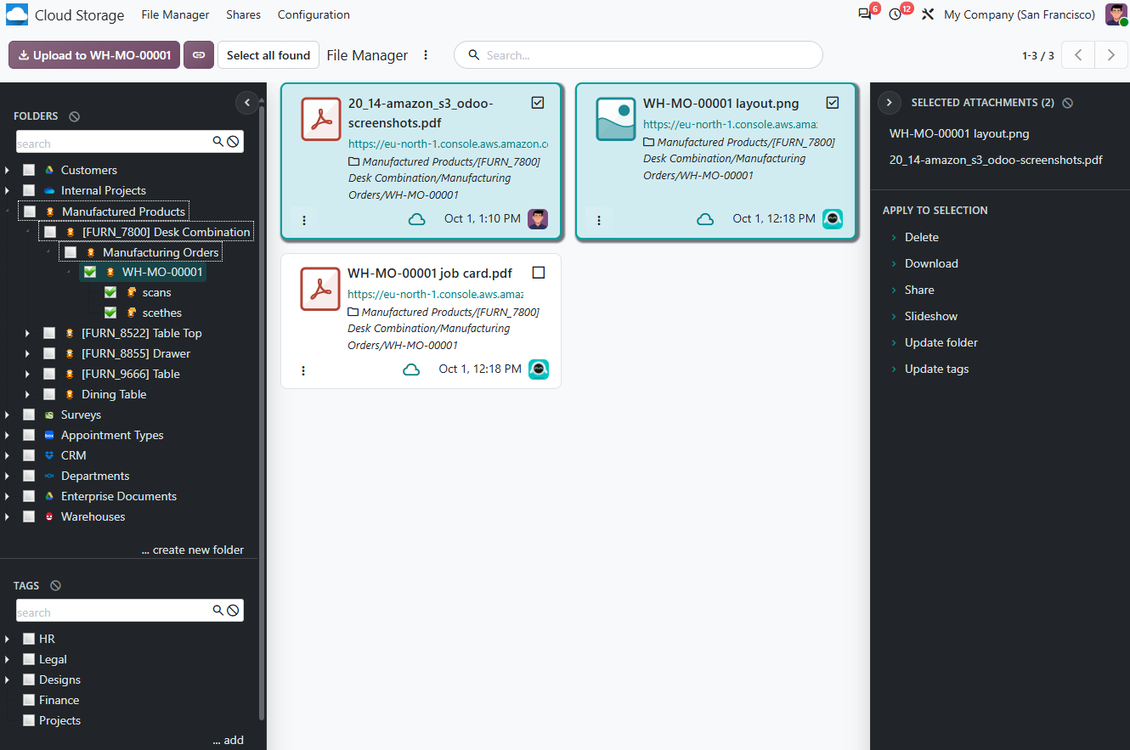Viewport: 1130px width, 750px height.
Task: Focus the main Search field
Action: (x=639, y=55)
